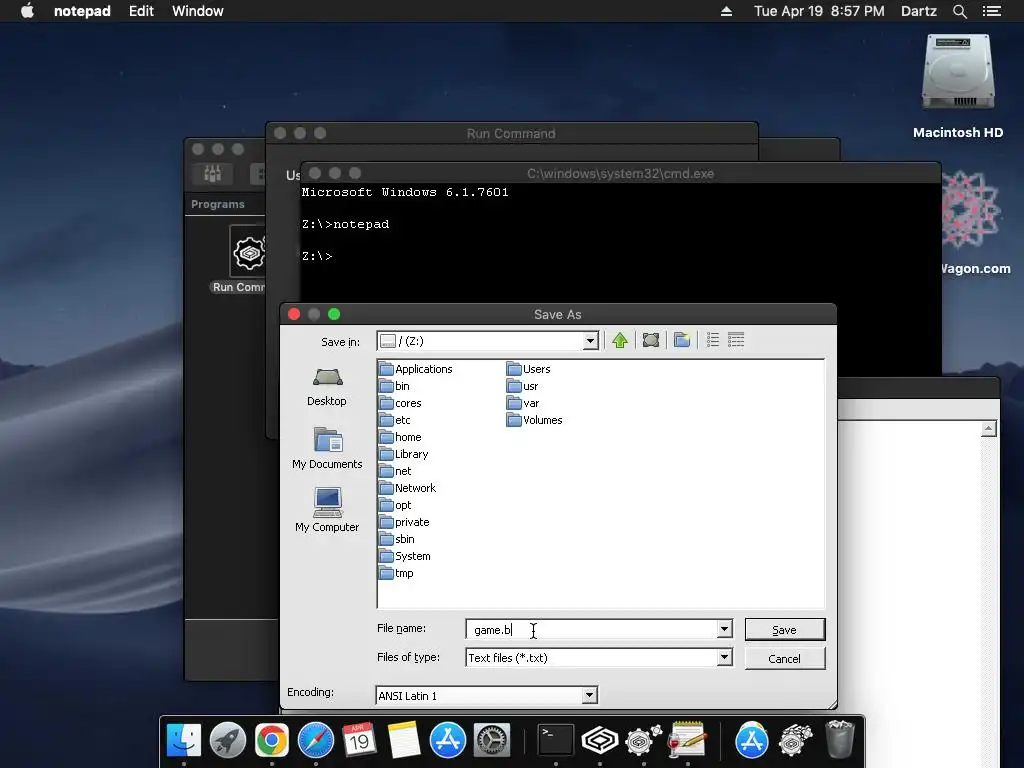The height and width of the screenshot is (768, 1024).
Task: Select the private folder
Action: click(x=405, y=522)
